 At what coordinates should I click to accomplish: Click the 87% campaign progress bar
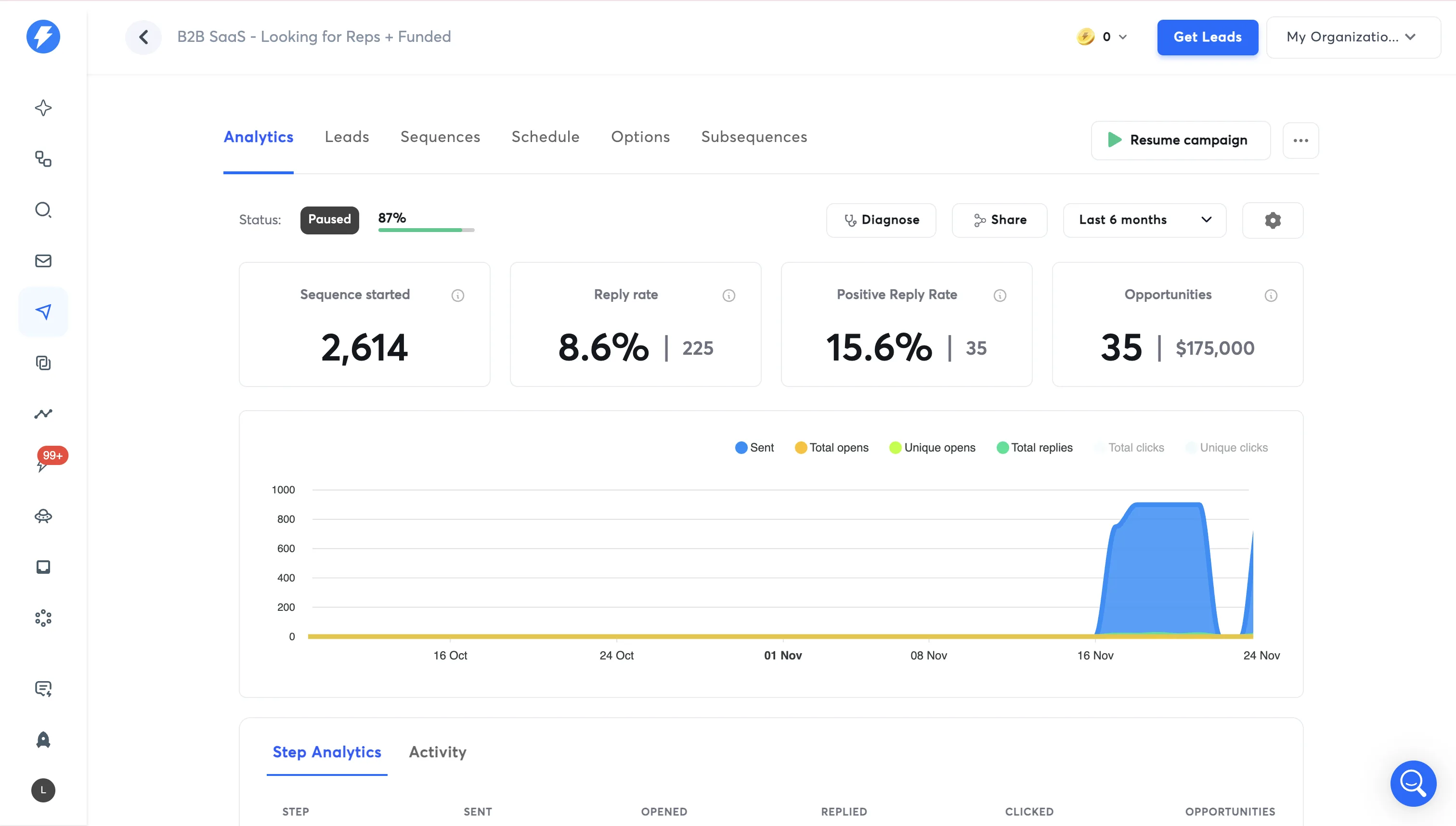[426, 230]
